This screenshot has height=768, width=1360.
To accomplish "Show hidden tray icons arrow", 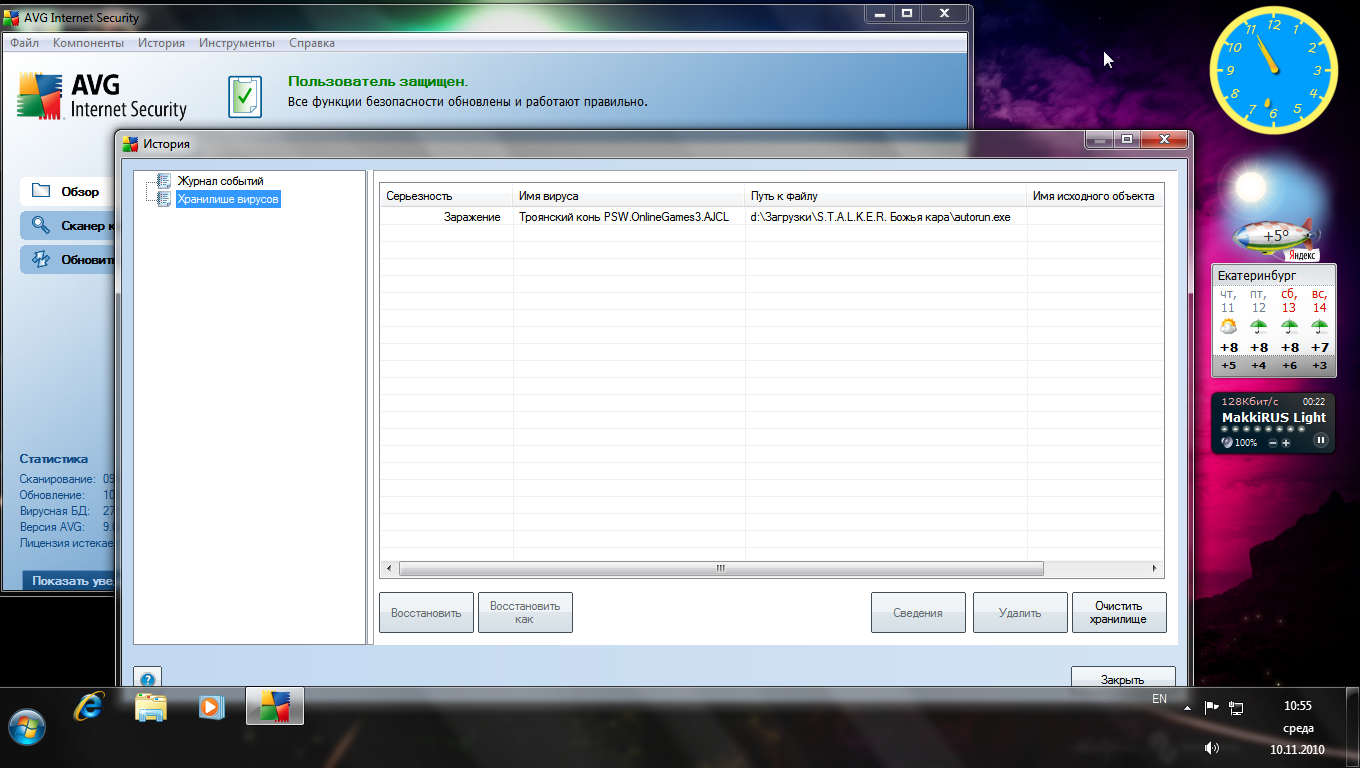I will 1187,708.
